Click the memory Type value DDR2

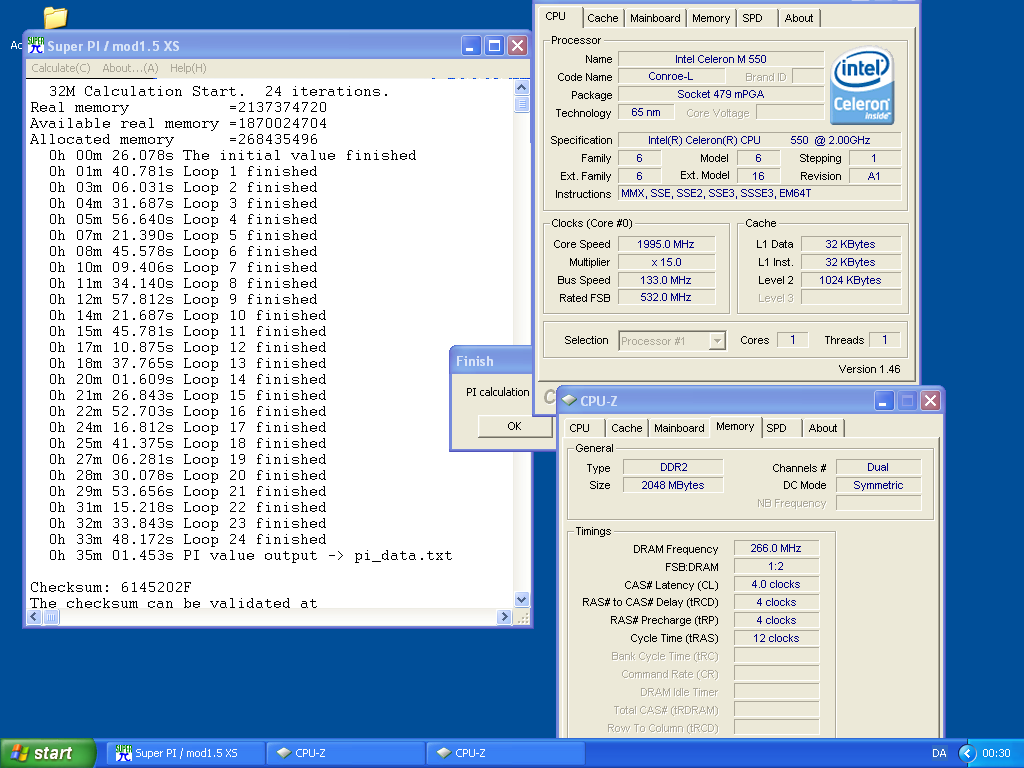673,468
